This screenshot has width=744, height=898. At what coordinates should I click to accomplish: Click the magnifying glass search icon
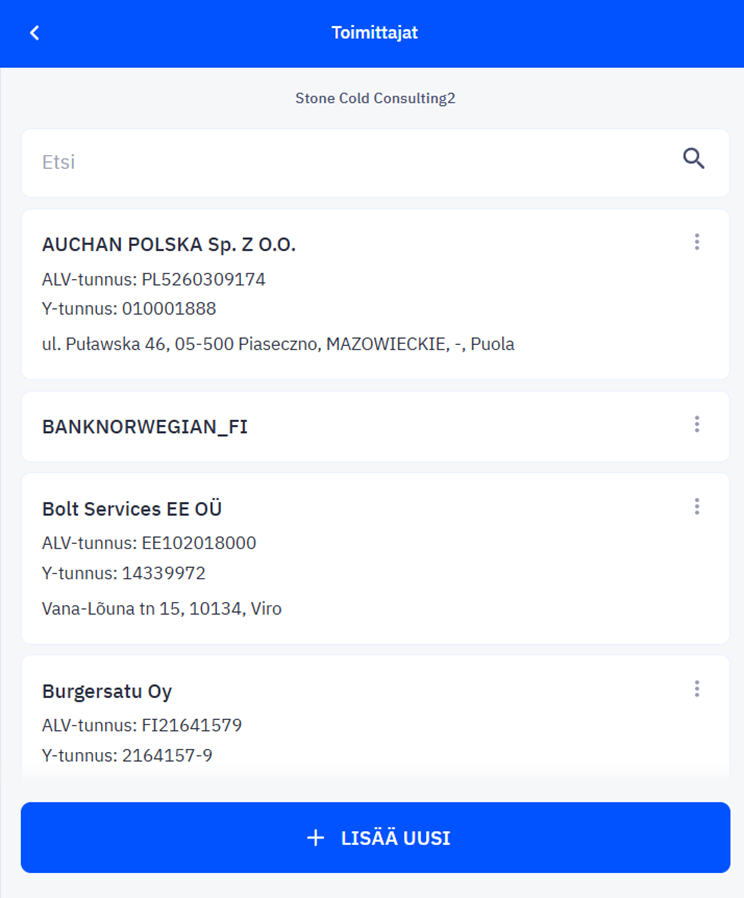693,159
